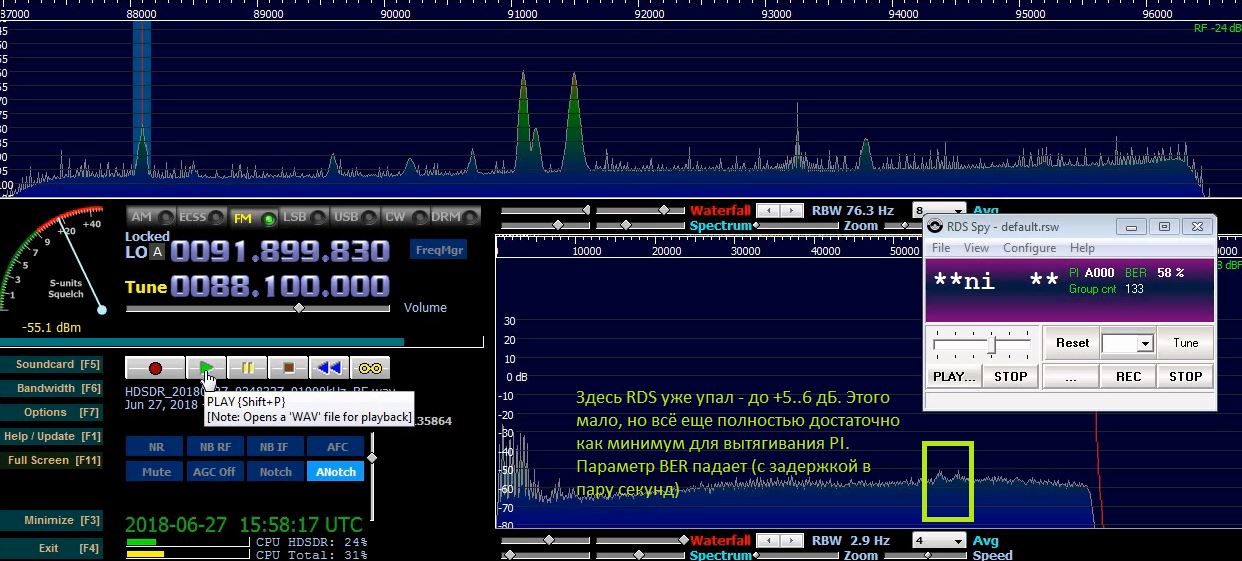Click the red record button
The width and height of the screenshot is (1242, 561).
[155, 368]
